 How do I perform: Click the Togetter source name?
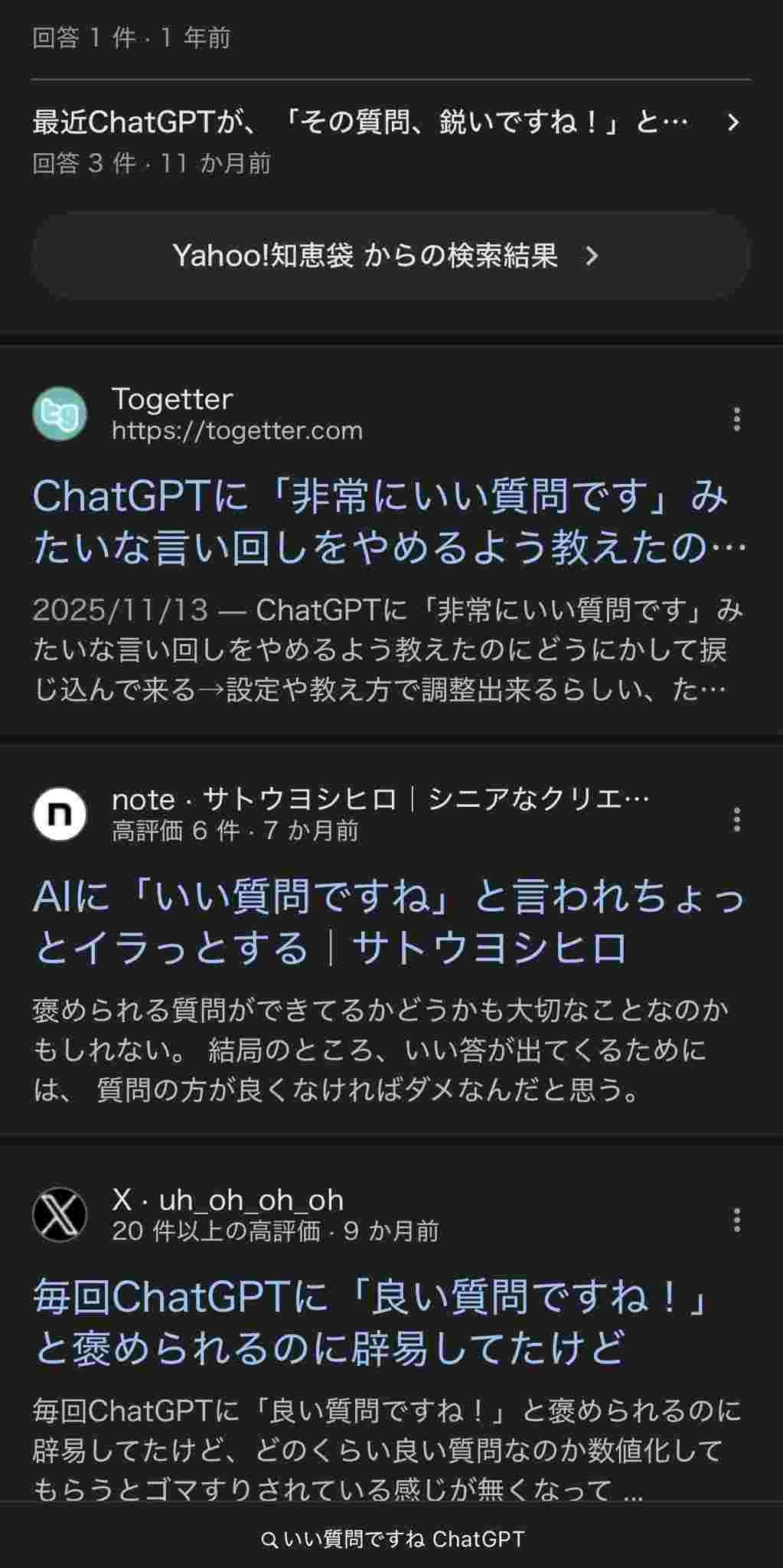pos(172,399)
